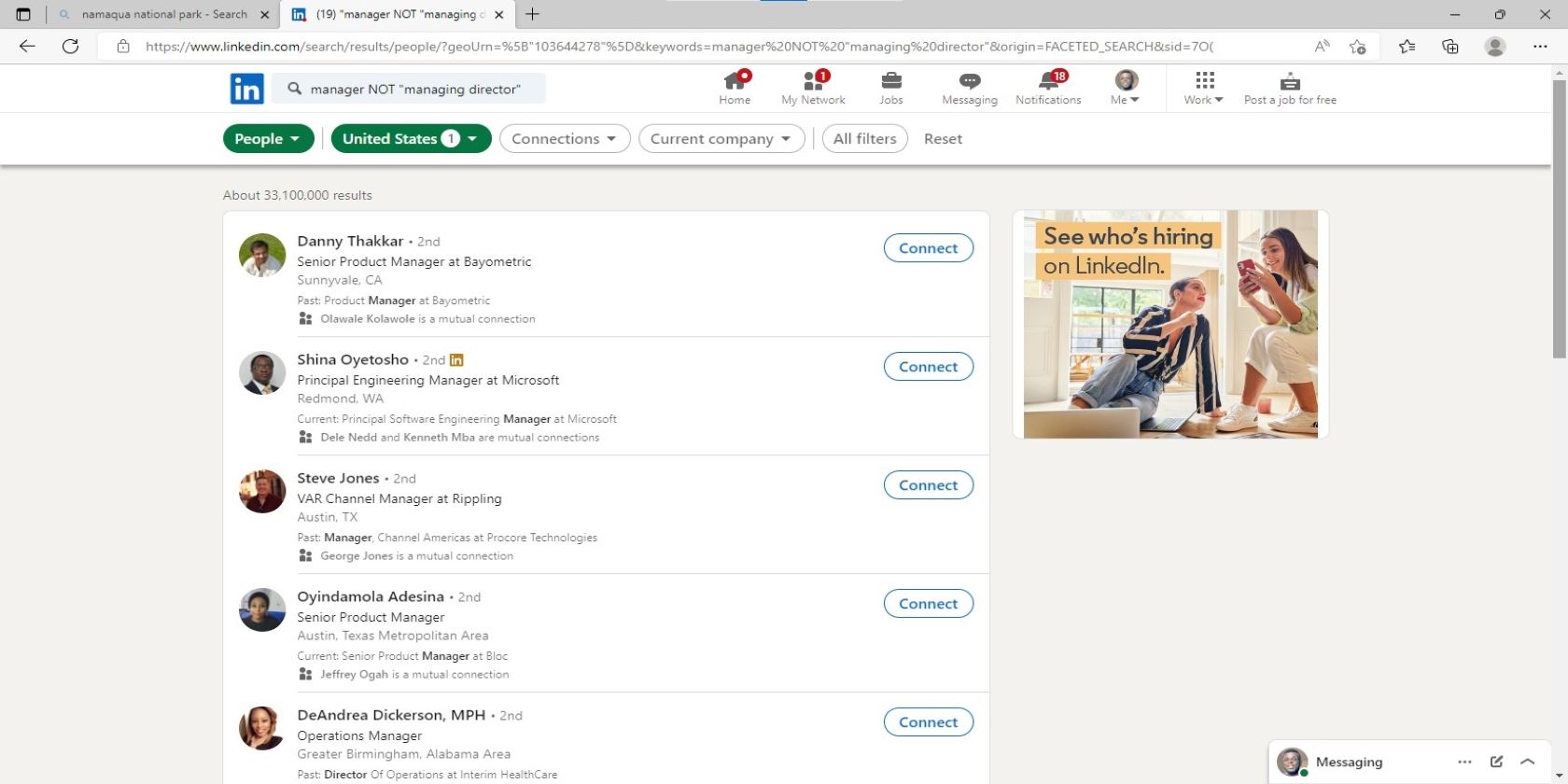Open My Network in the nav bar

pyautogui.click(x=813, y=89)
